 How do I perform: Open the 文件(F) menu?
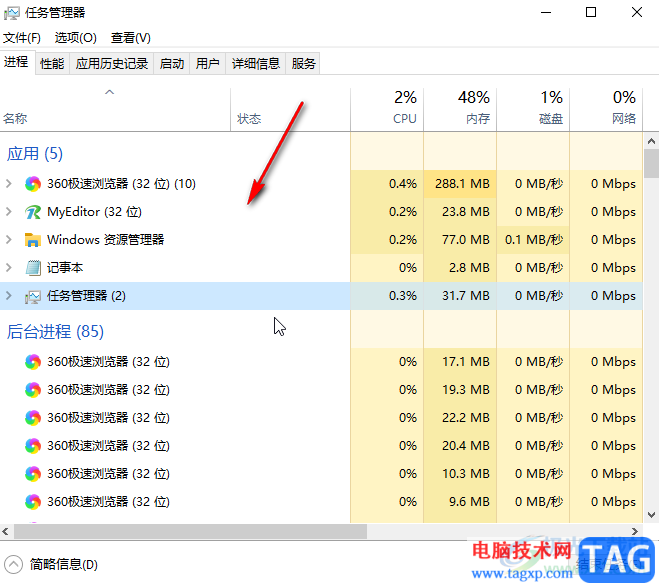pos(22,38)
